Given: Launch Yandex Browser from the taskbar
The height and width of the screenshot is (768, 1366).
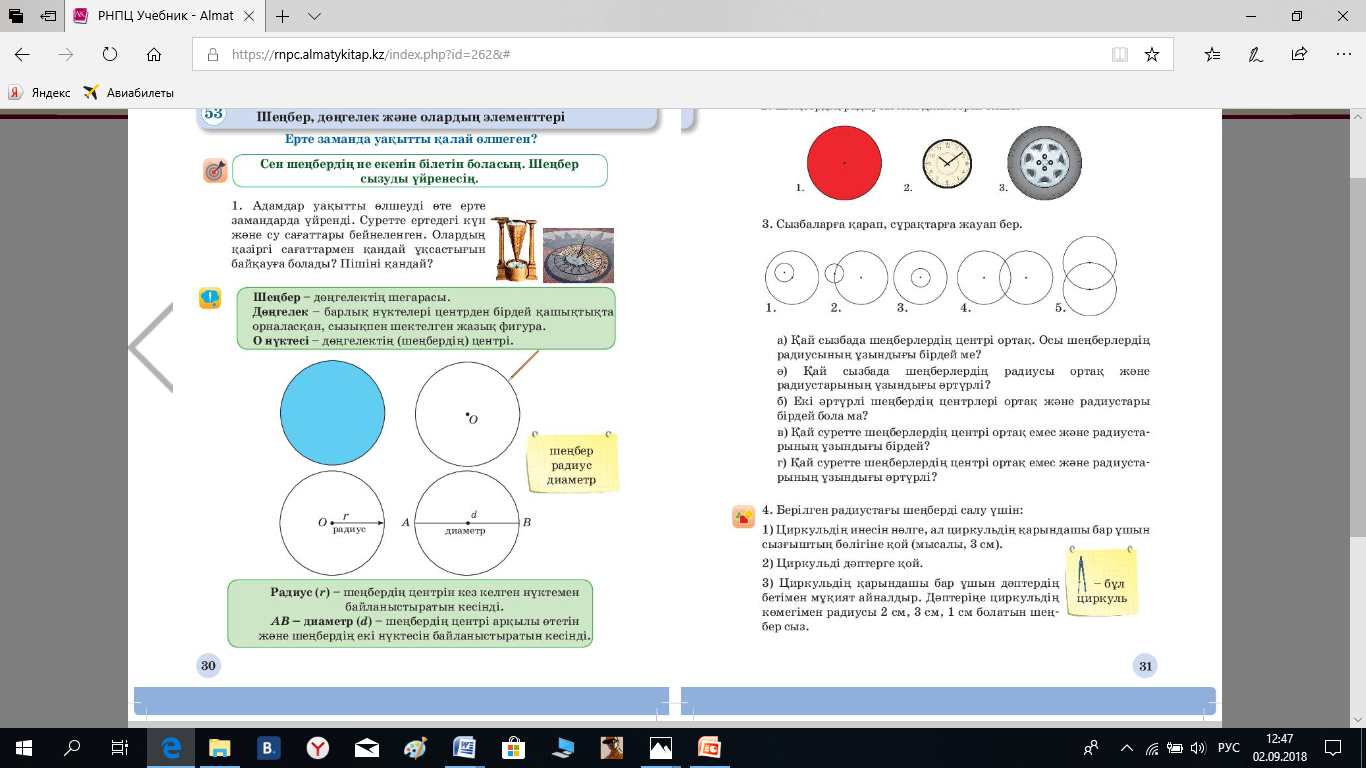Looking at the screenshot, I should click(318, 748).
